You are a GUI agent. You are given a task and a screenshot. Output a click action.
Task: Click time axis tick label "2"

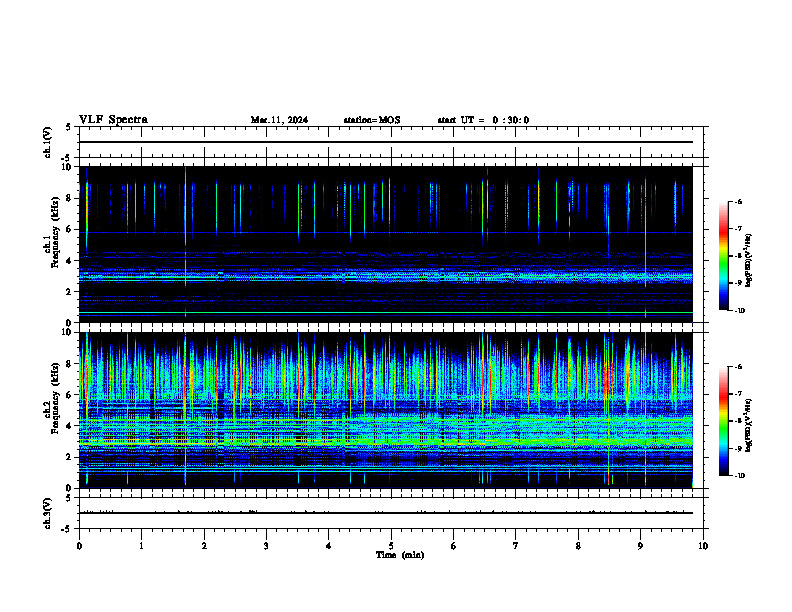pos(204,546)
